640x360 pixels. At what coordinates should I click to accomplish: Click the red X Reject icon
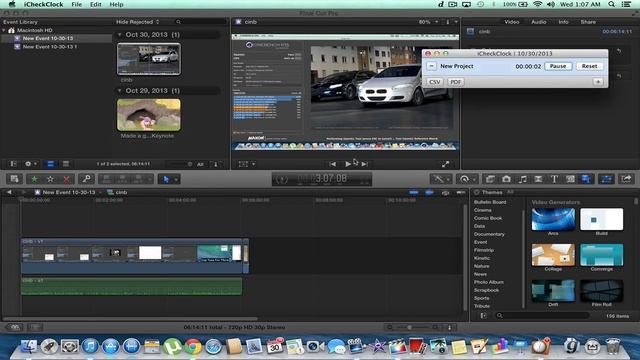click(x=66, y=179)
